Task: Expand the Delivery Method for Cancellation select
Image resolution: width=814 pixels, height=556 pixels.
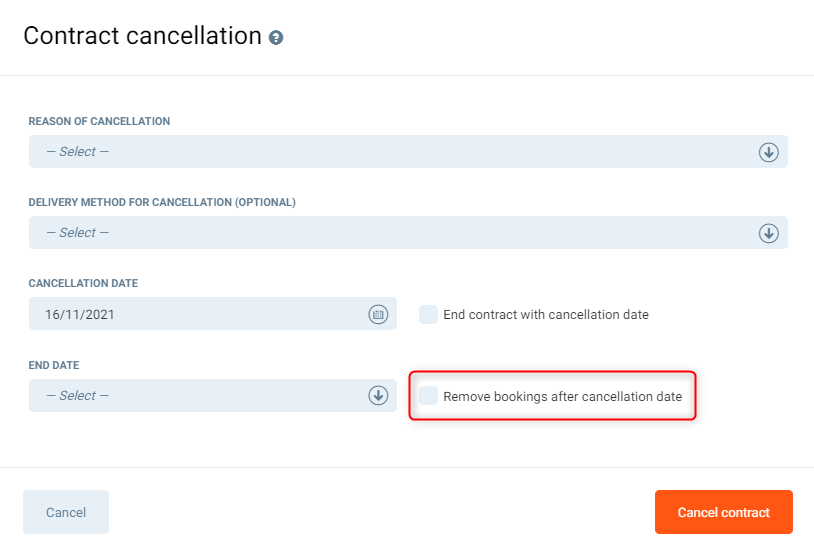Action: tap(390, 233)
